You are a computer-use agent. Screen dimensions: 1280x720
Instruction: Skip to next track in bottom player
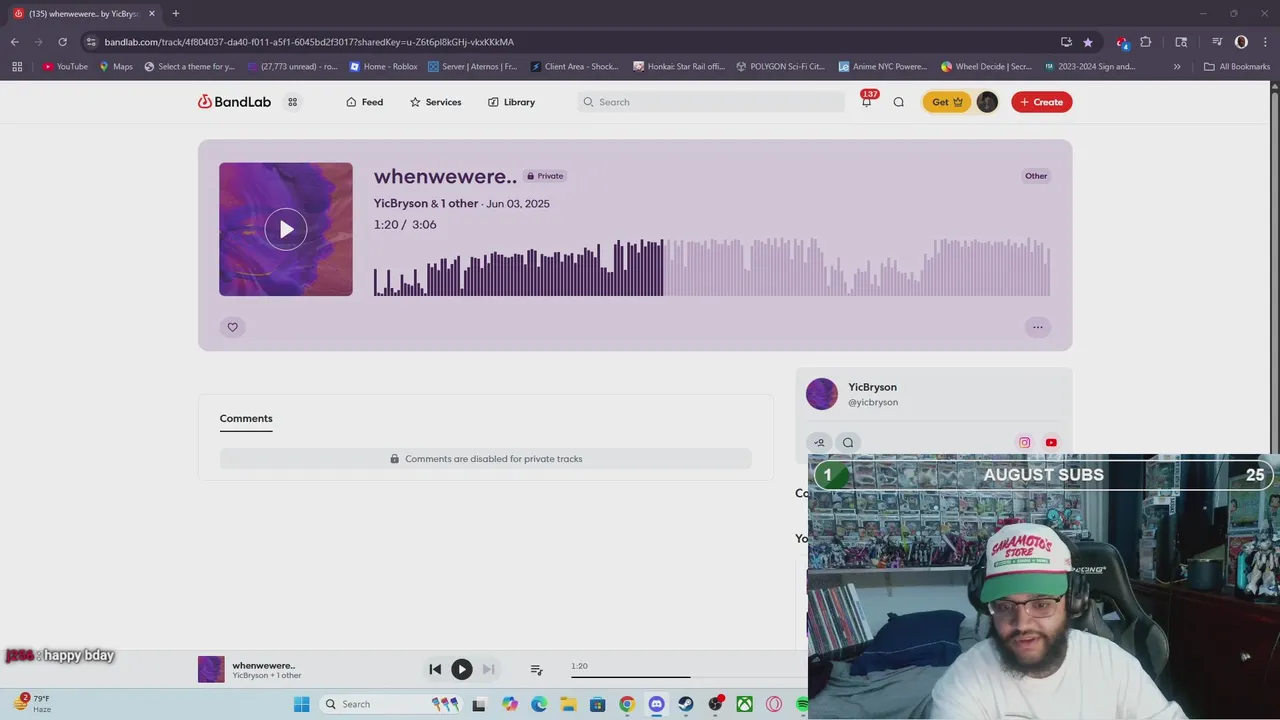pyautogui.click(x=488, y=669)
